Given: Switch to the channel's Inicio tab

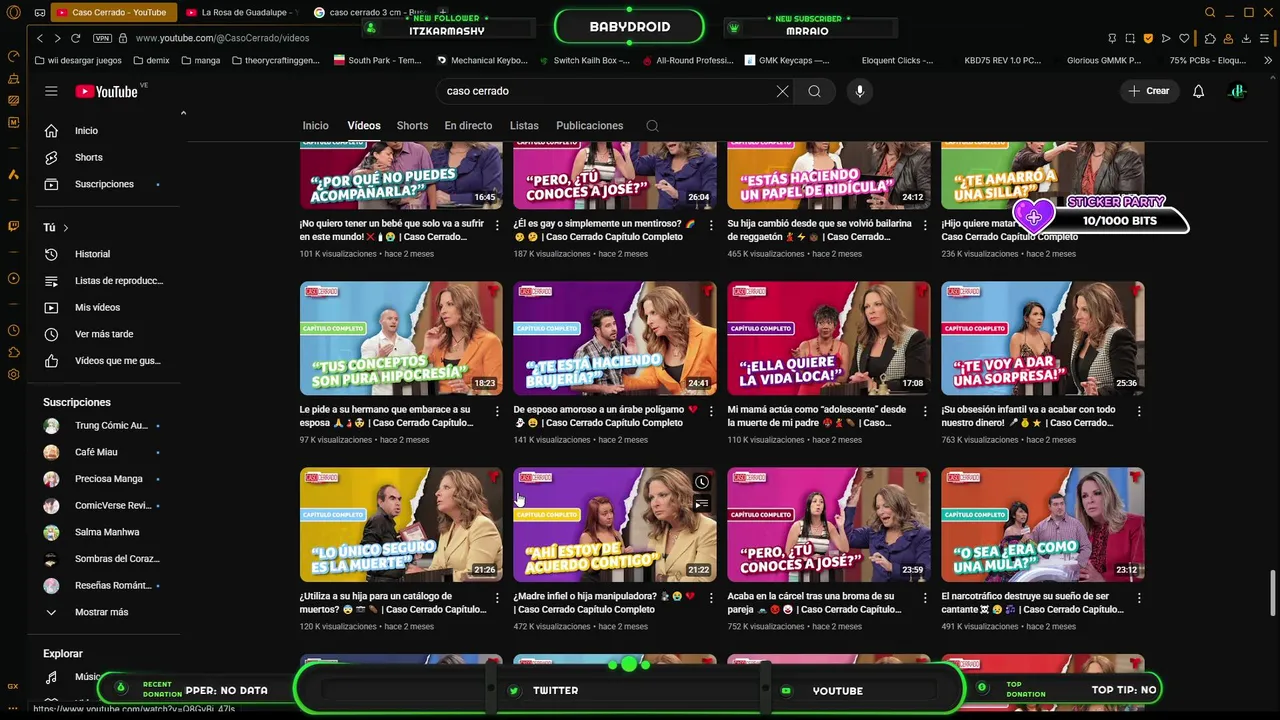Looking at the screenshot, I should pos(316,126).
